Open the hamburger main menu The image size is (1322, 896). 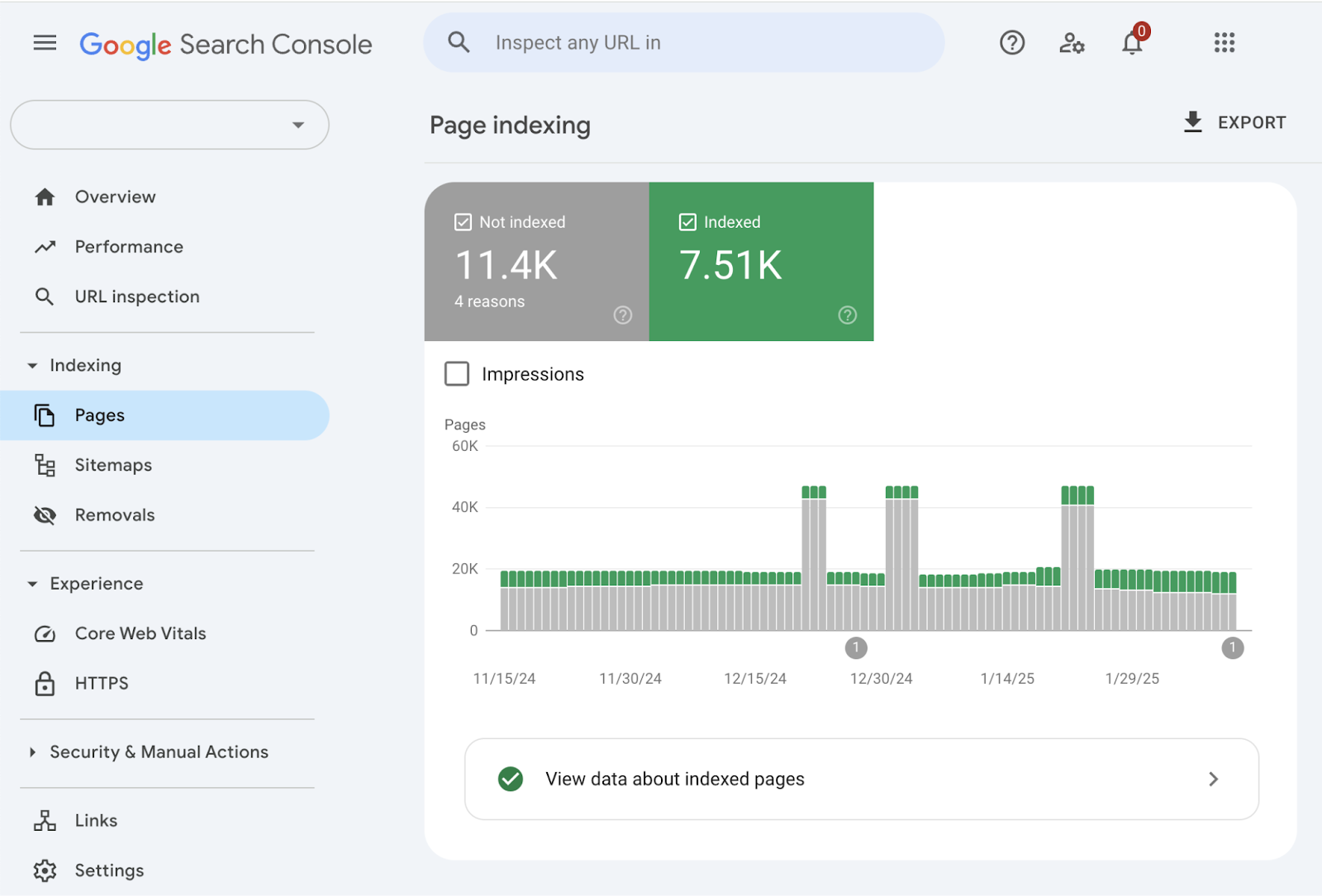point(45,43)
